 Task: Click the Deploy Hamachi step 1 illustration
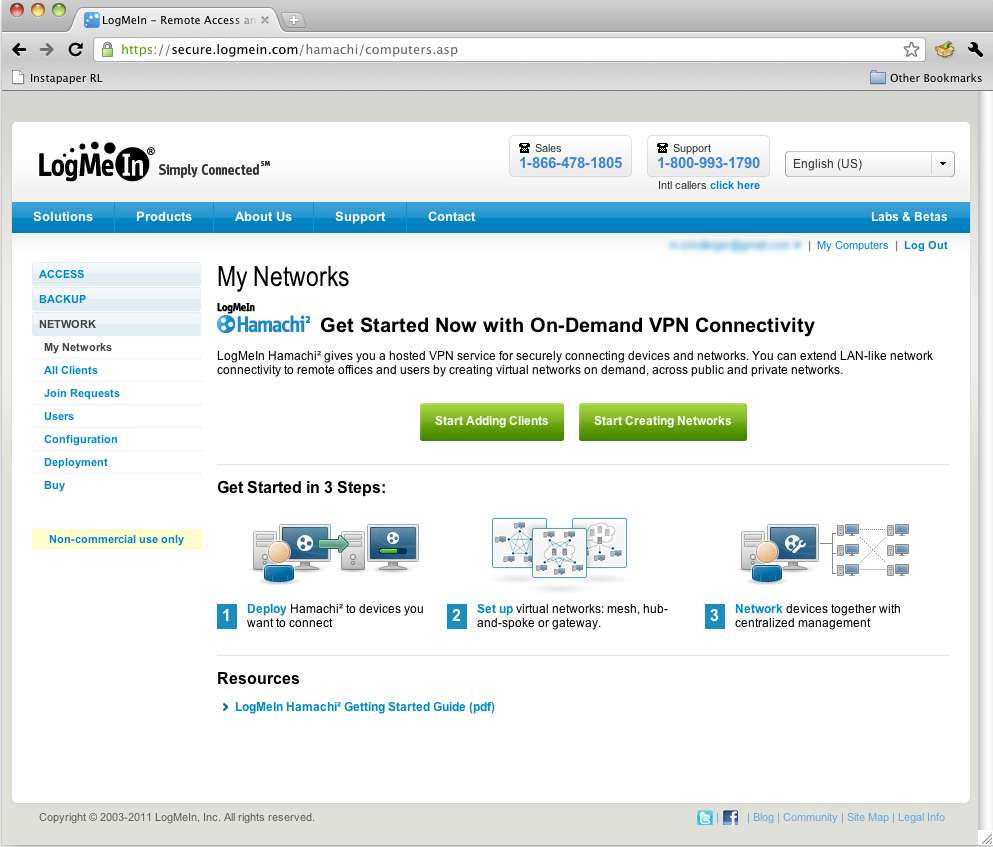(x=335, y=552)
